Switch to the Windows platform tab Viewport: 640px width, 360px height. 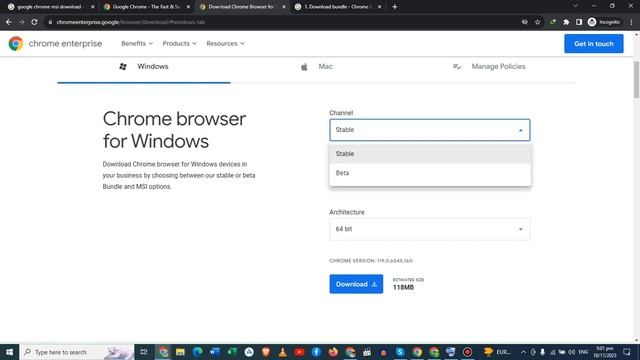coord(144,67)
